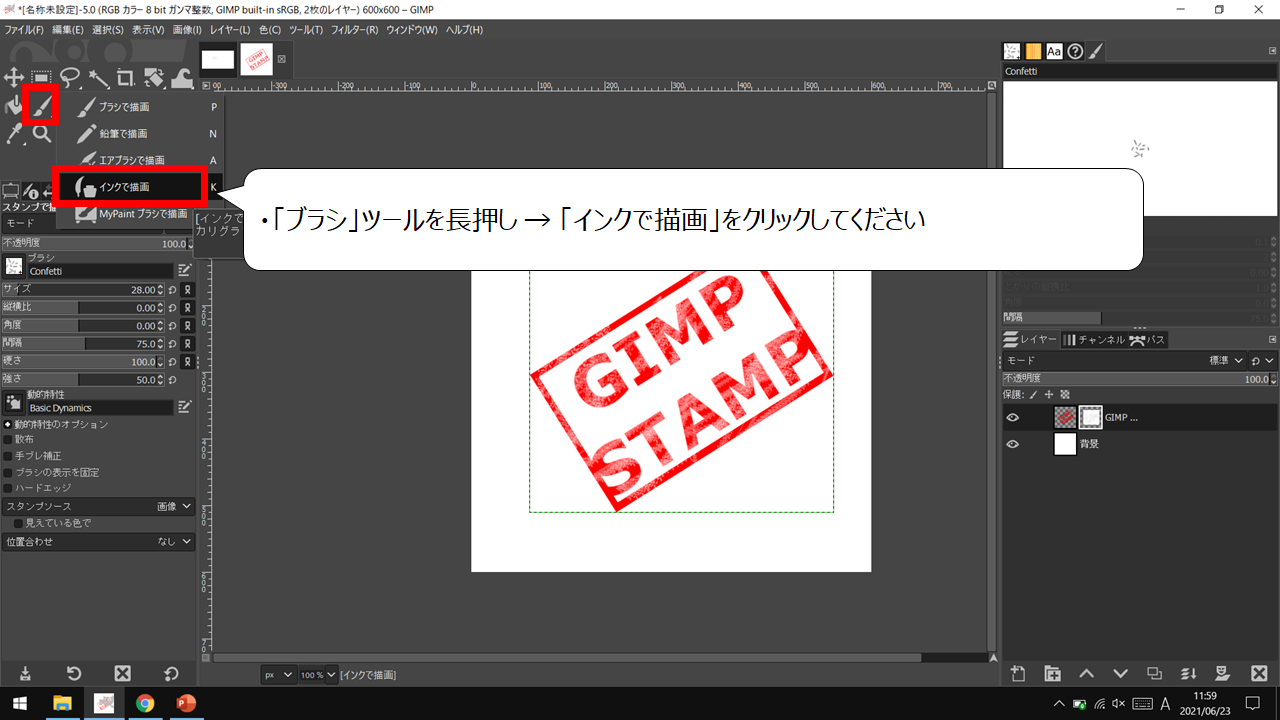
Task: Create a new layer in Layers panel
Action: coord(1018,674)
